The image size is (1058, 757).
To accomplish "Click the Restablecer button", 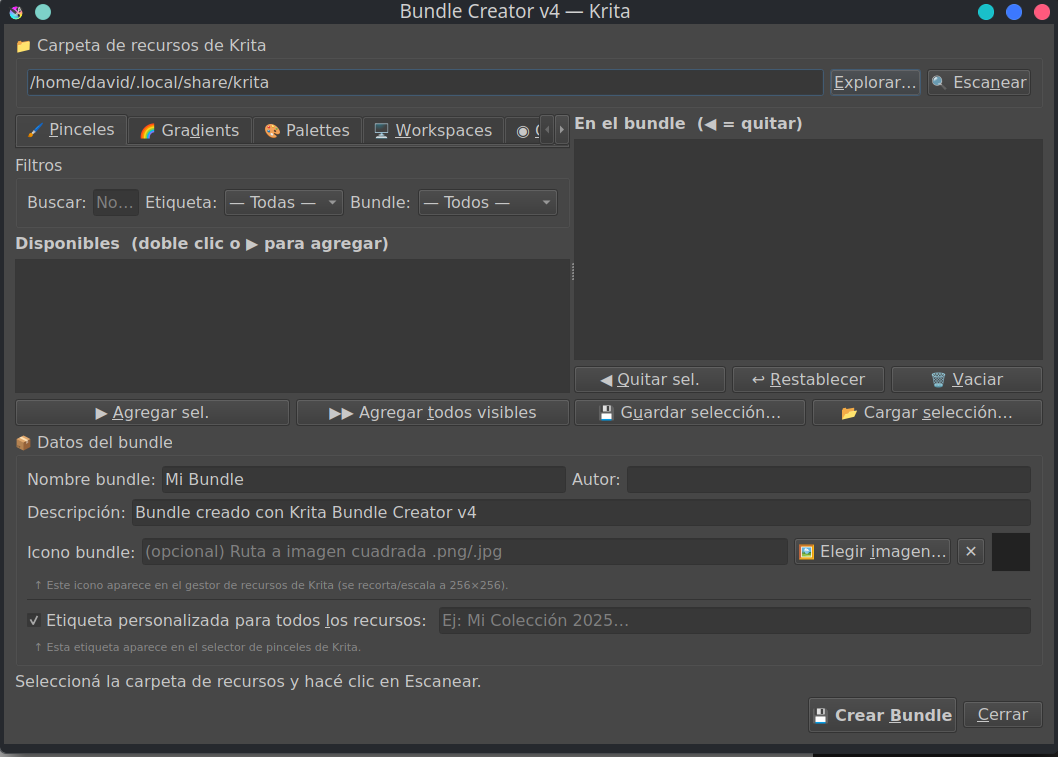I will coord(808,380).
